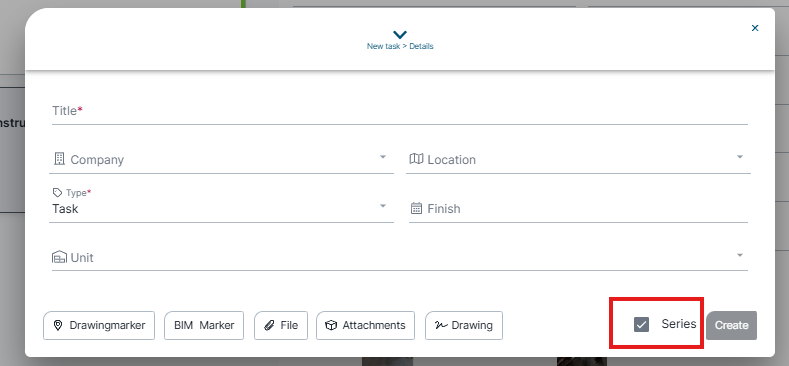Close the New task dialog
The image size is (789, 366).
[x=755, y=28]
